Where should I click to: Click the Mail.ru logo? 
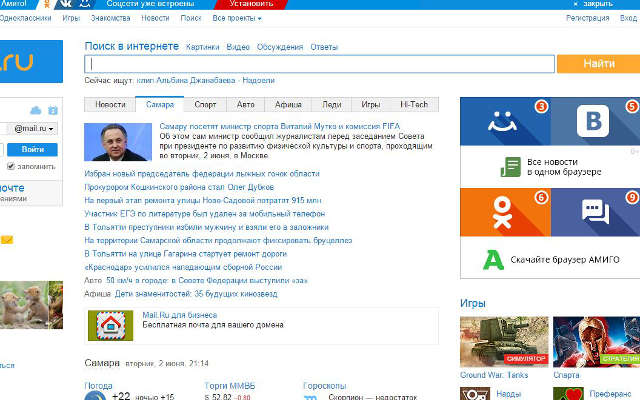click(x=31, y=62)
